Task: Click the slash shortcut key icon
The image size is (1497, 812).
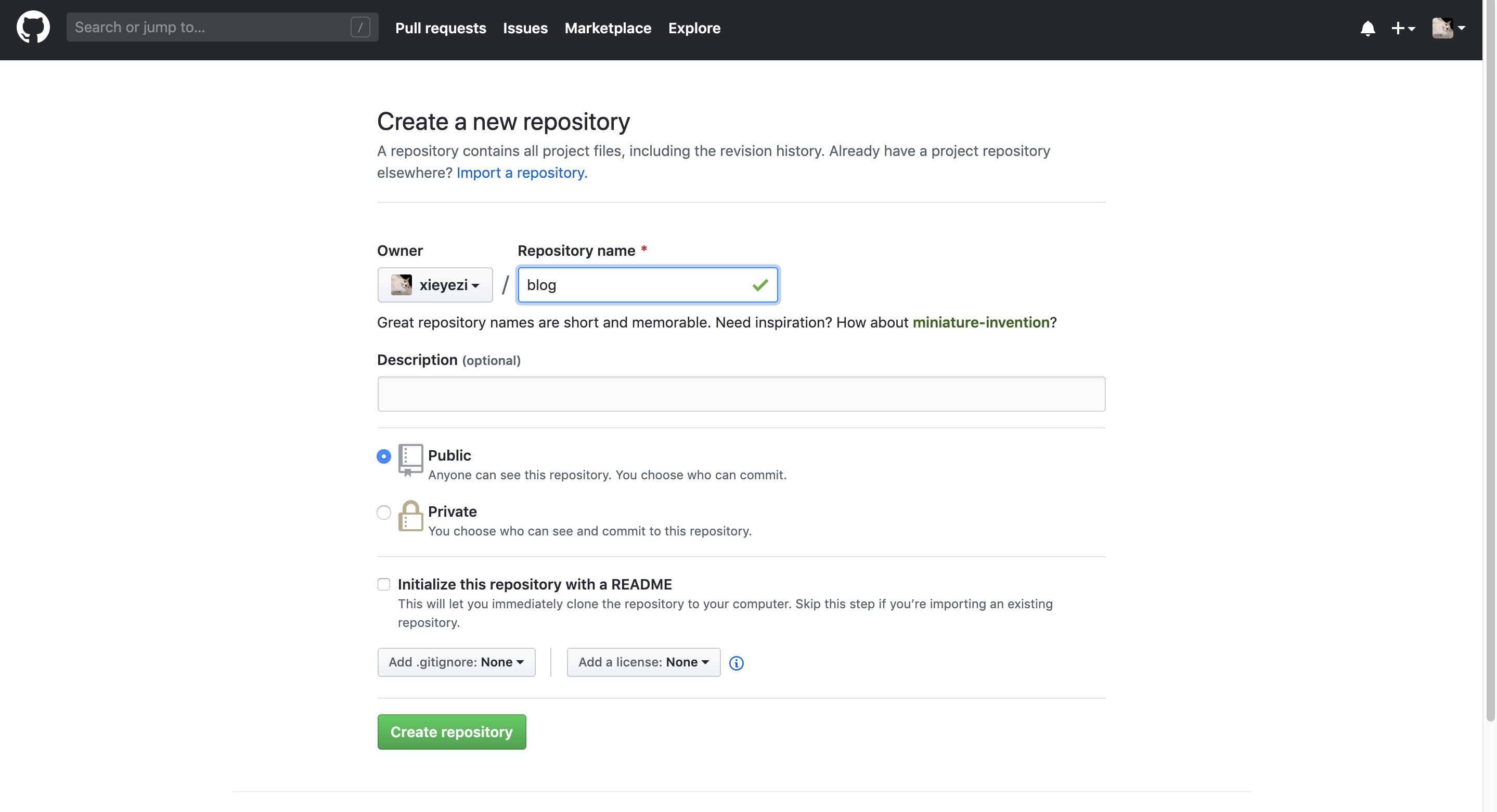Action: click(360, 28)
